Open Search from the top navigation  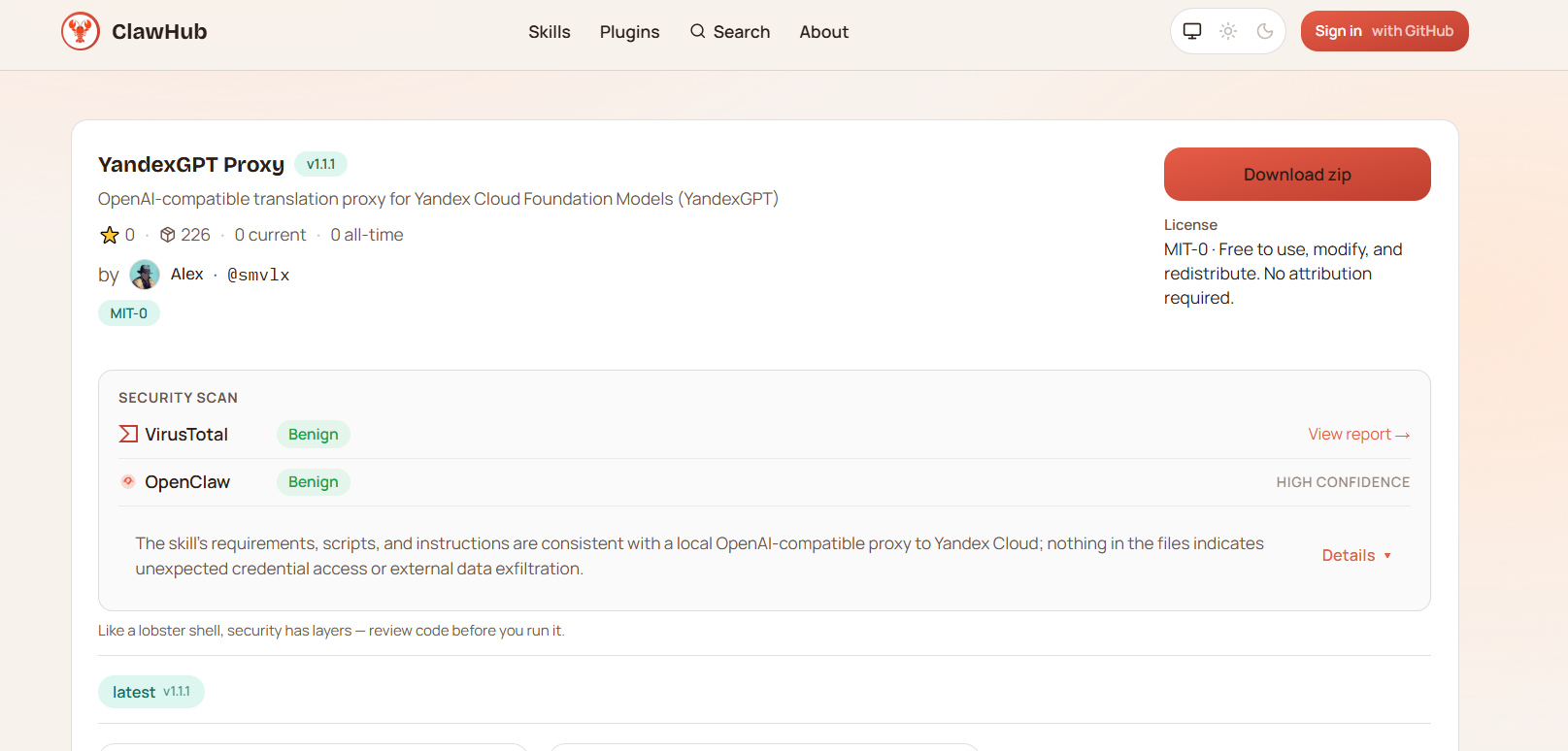click(x=729, y=32)
